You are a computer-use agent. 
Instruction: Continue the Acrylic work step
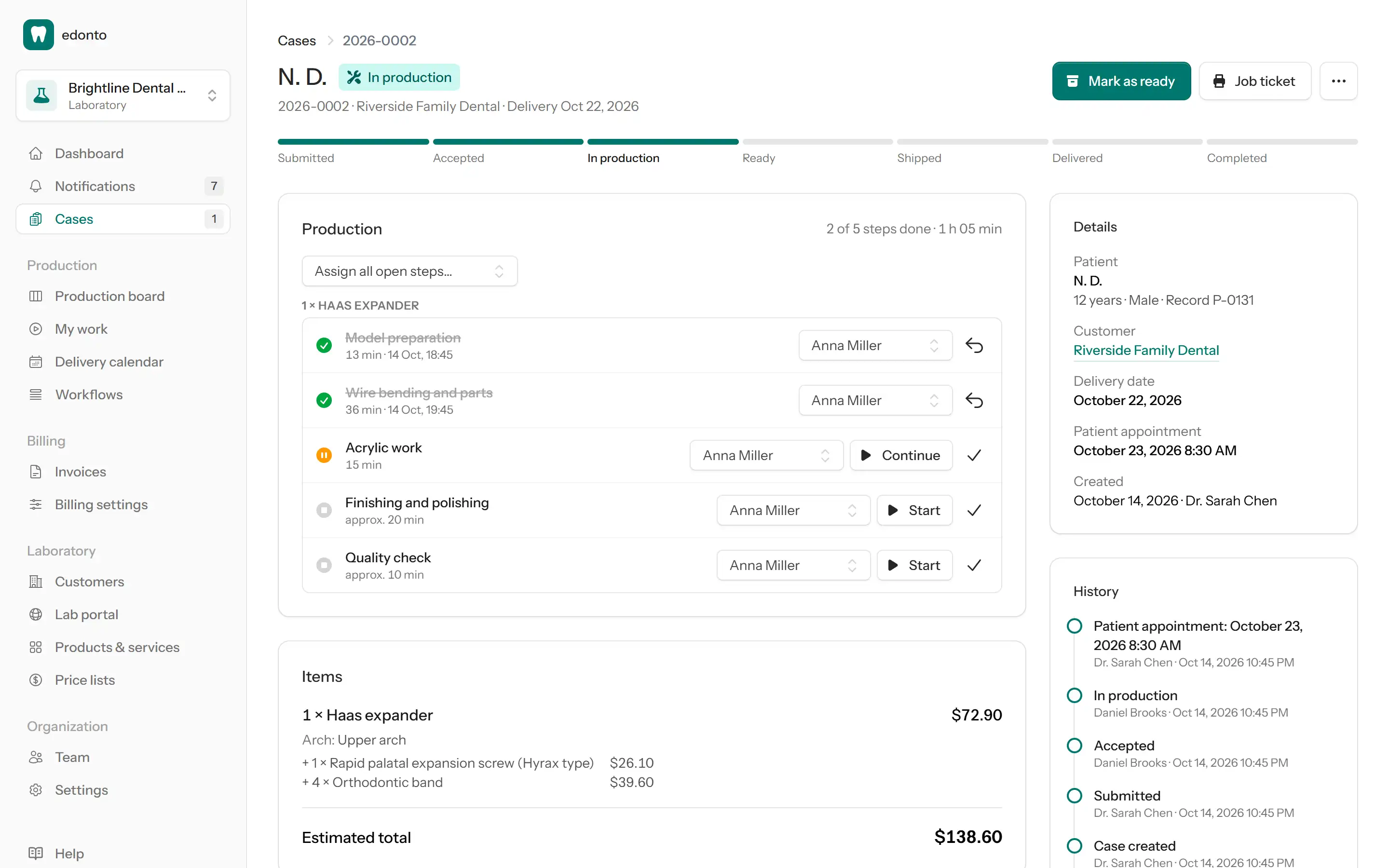click(x=900, y=455)
